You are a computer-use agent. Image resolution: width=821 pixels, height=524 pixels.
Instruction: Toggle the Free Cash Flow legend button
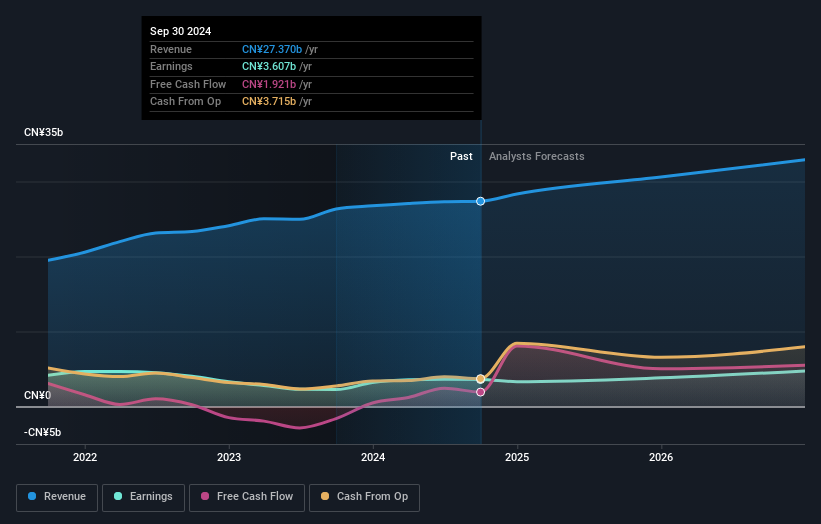(x=247, y=497)
